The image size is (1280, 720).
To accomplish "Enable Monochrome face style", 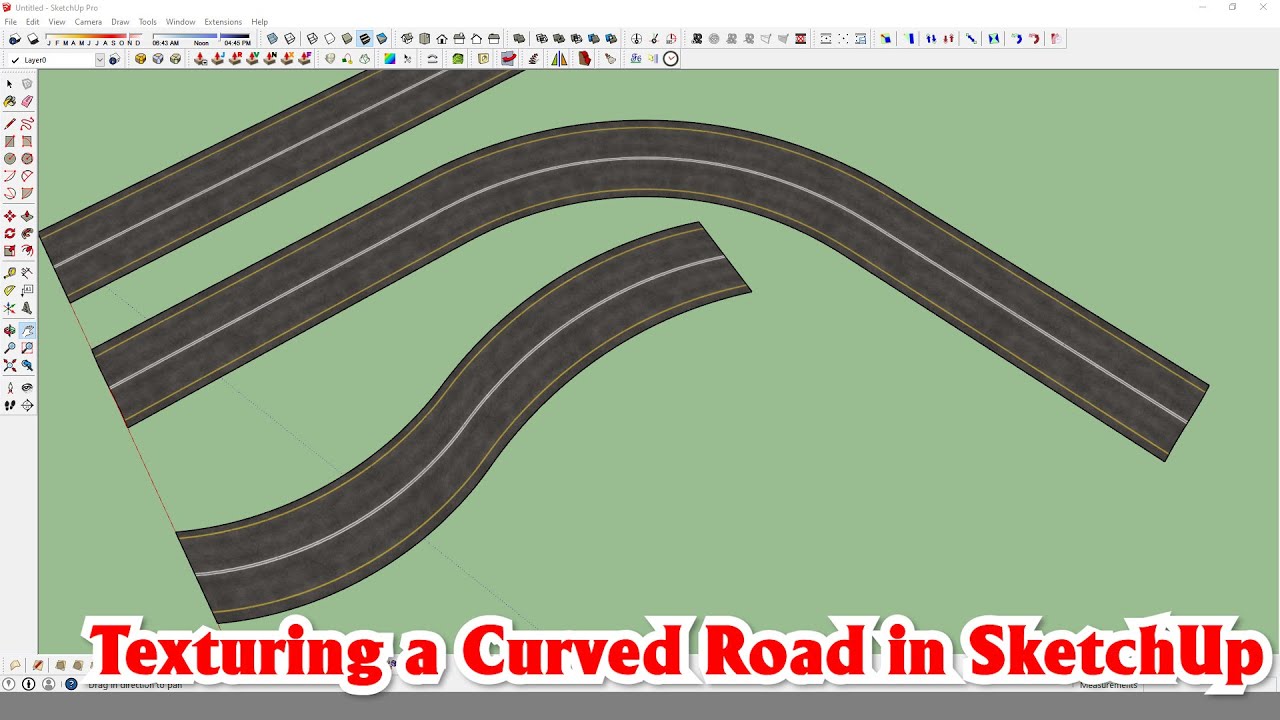I will 381,39.
